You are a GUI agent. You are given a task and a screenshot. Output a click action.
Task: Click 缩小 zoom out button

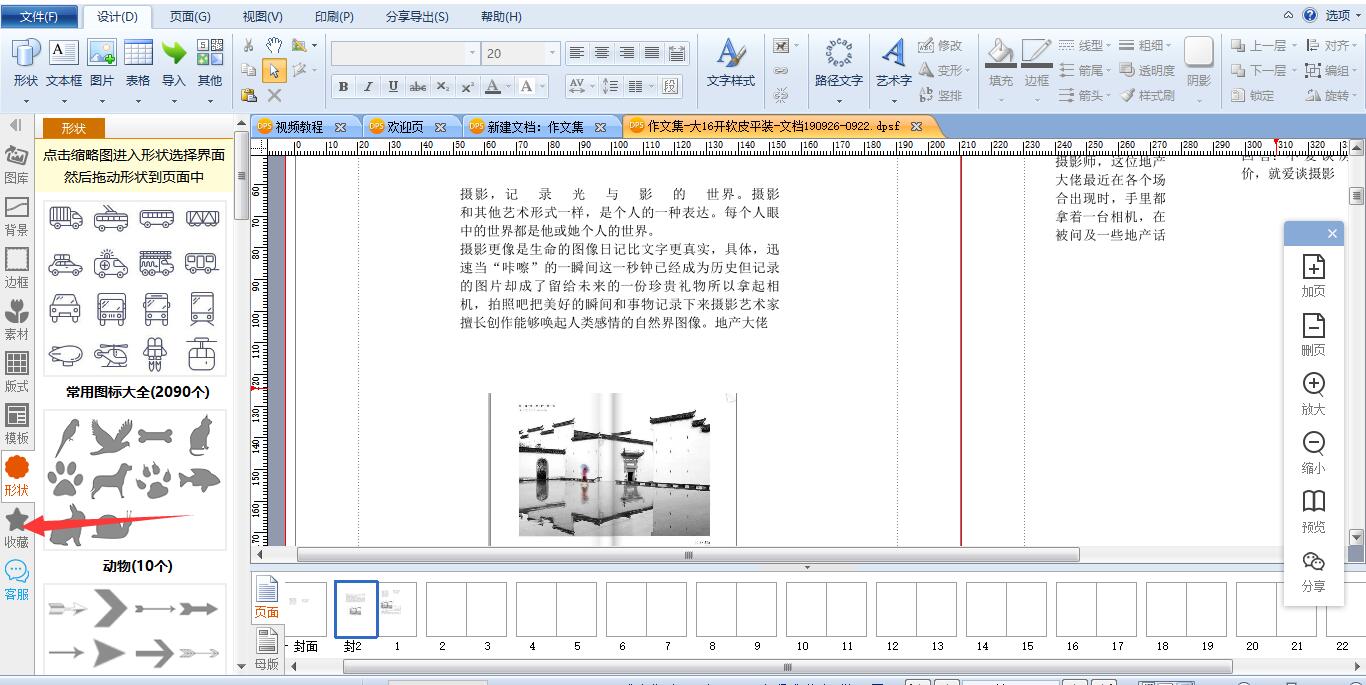tap(1313, 453)
